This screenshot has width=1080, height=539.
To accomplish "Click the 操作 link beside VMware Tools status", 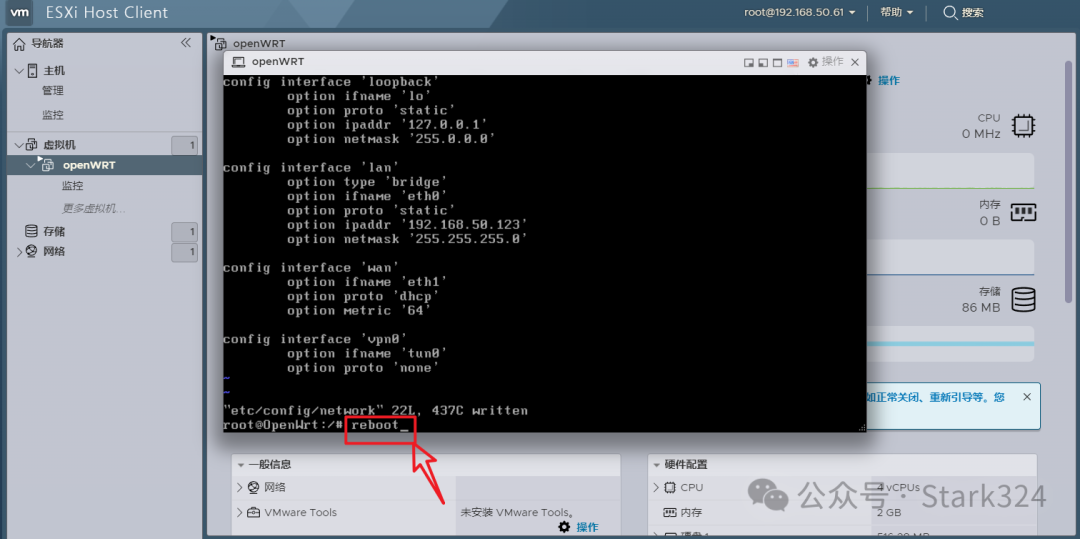I will tap(587, 527).
